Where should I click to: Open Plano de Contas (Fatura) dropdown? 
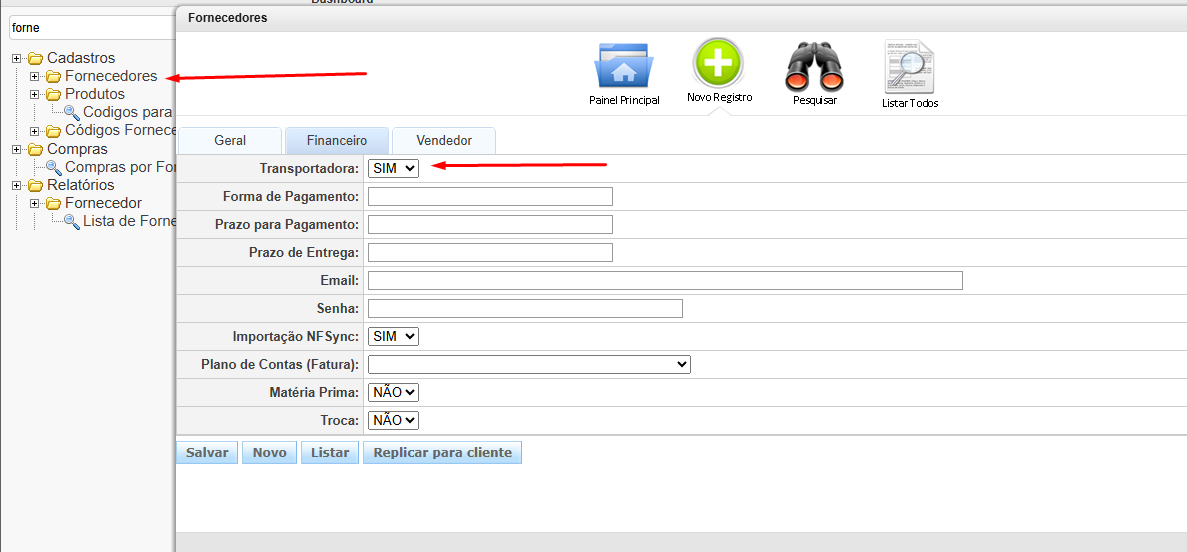[529, 365]
